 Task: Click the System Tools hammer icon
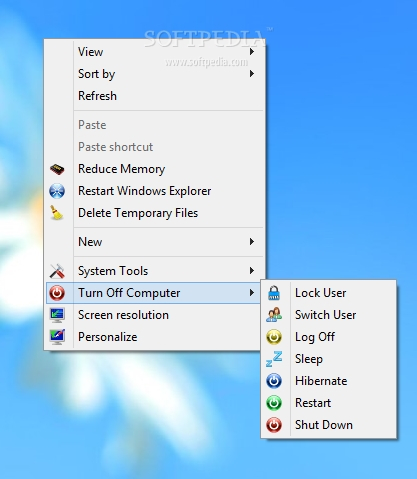tap(57, 271)
